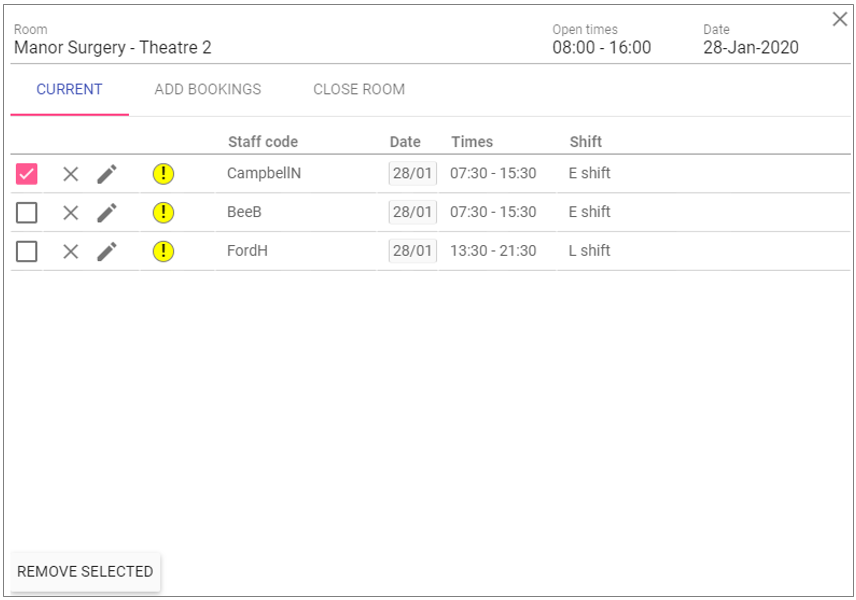Click the yellow warning icon for CampbellN
The width and height of the screenshot is (856, 600).
163,174
